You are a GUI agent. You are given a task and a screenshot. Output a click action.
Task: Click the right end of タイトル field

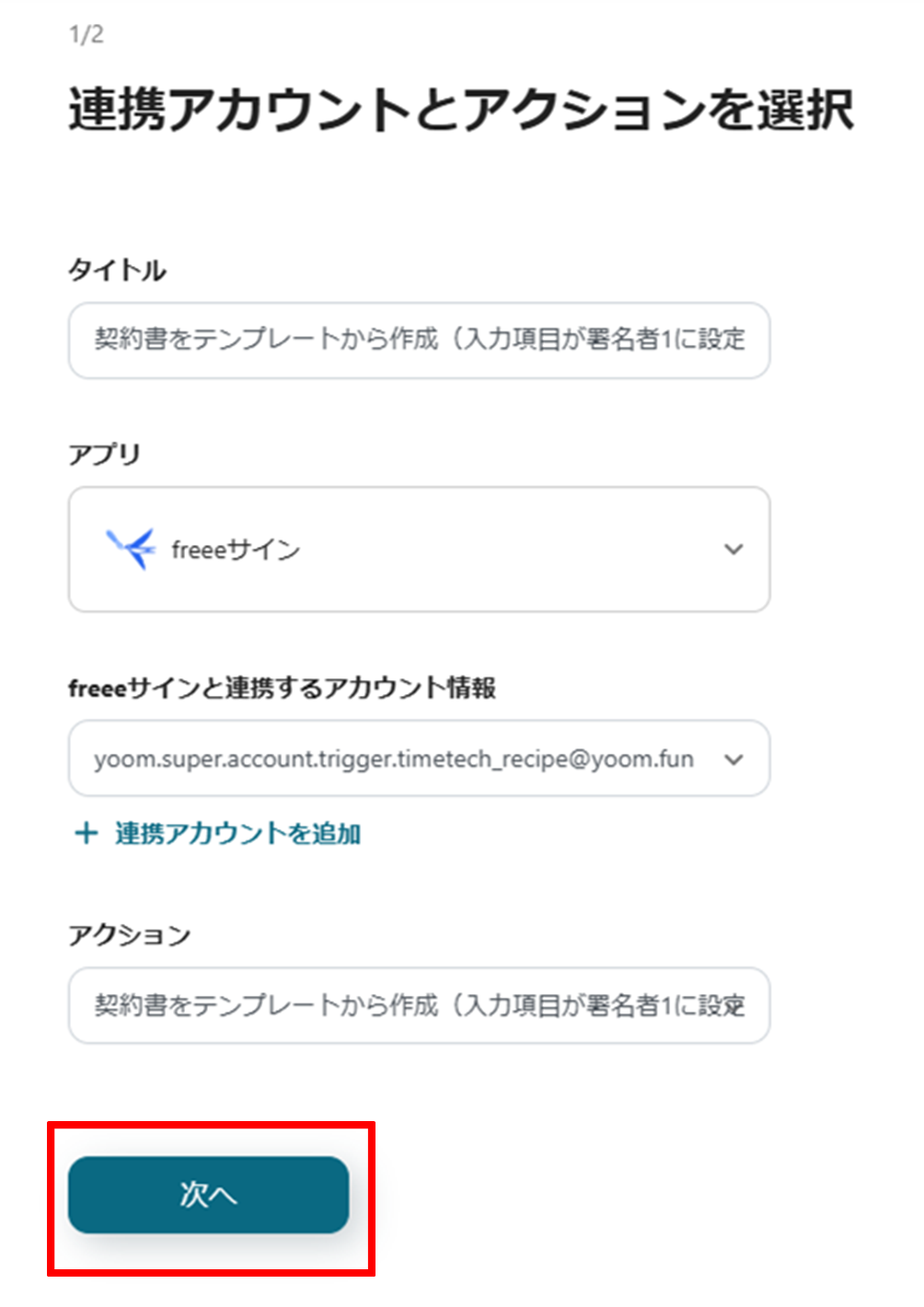(750, 340)
